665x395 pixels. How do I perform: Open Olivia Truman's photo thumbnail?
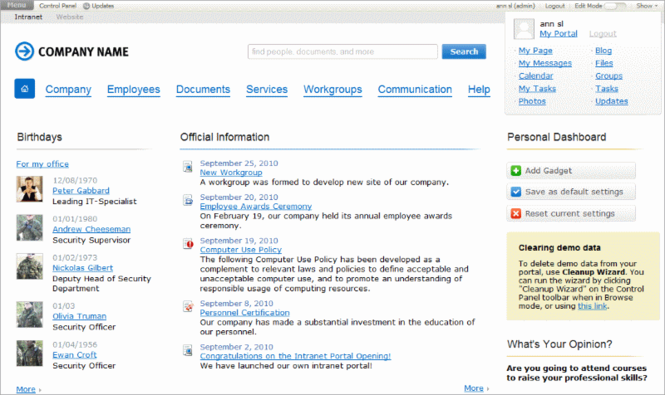point(30,314)
